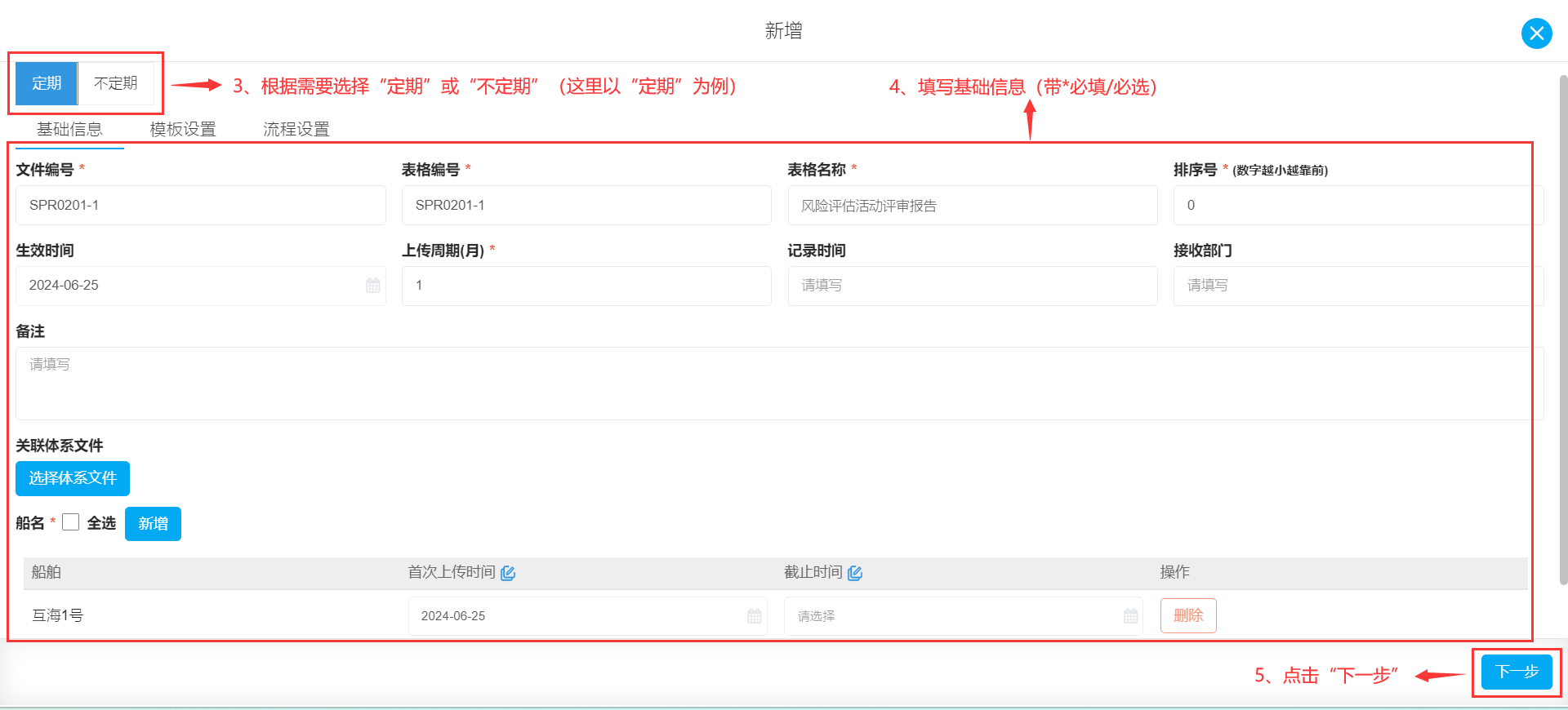This screenshot has height=710, width=1568.
Task: Click the 上传周期(月) input field
Action: coord(586,286)
